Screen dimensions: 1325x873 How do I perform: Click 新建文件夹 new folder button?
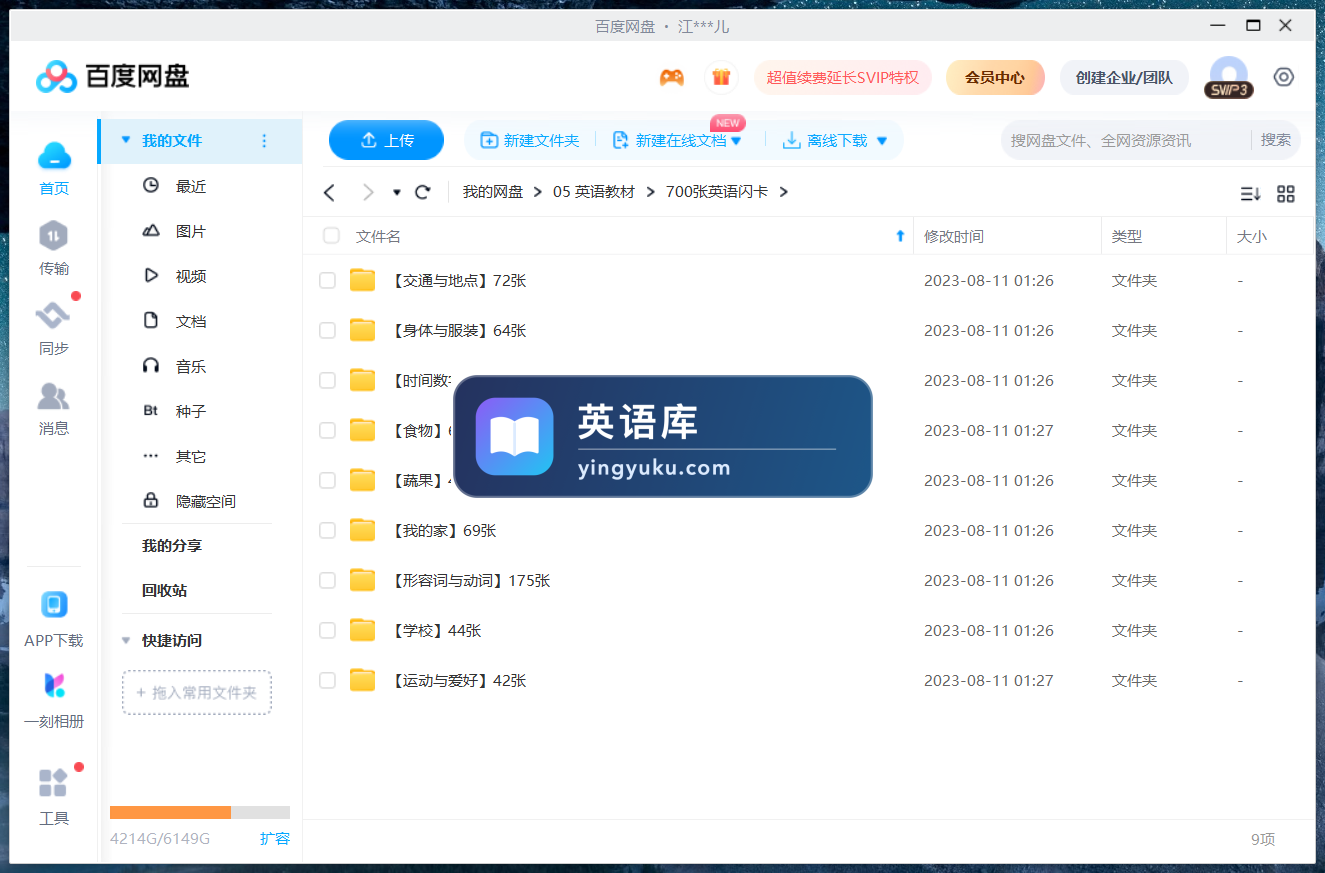[x=530, y=141]
